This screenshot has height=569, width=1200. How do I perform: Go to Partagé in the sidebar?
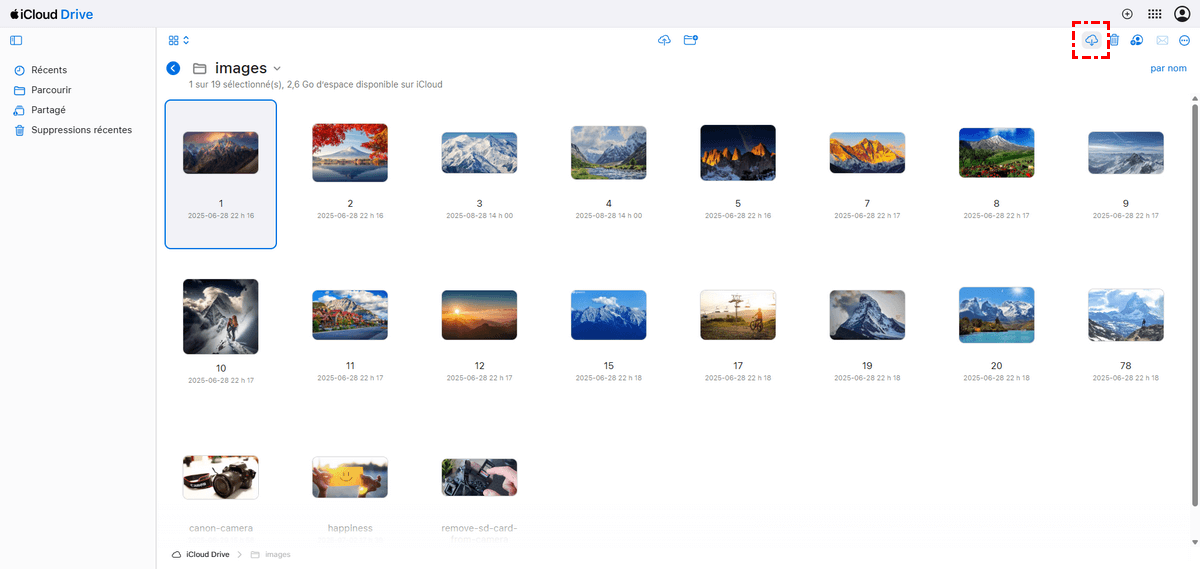pyautogui.click(x=48, y=110)
